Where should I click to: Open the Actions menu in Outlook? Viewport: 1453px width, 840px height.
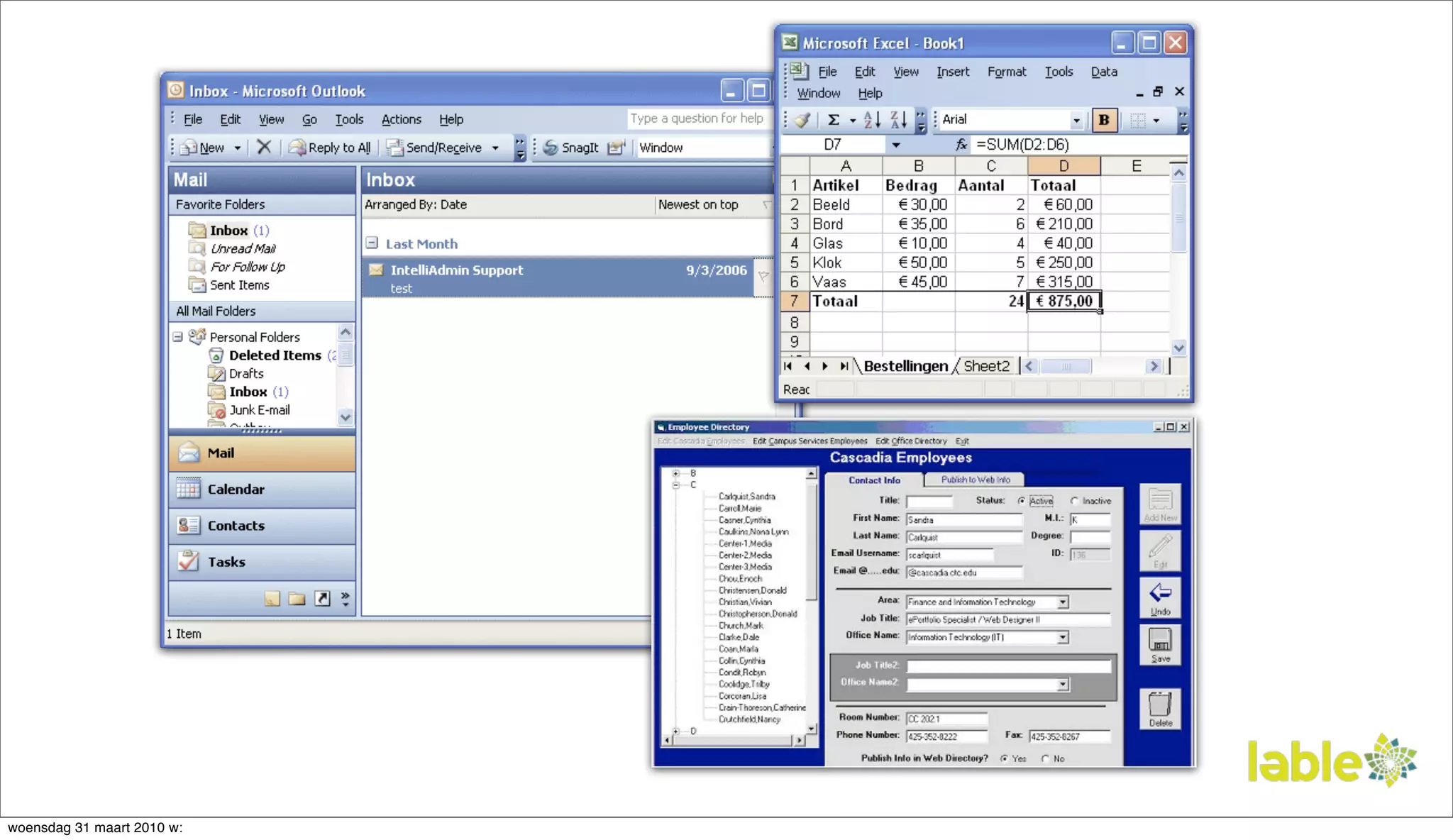point(401,119)
